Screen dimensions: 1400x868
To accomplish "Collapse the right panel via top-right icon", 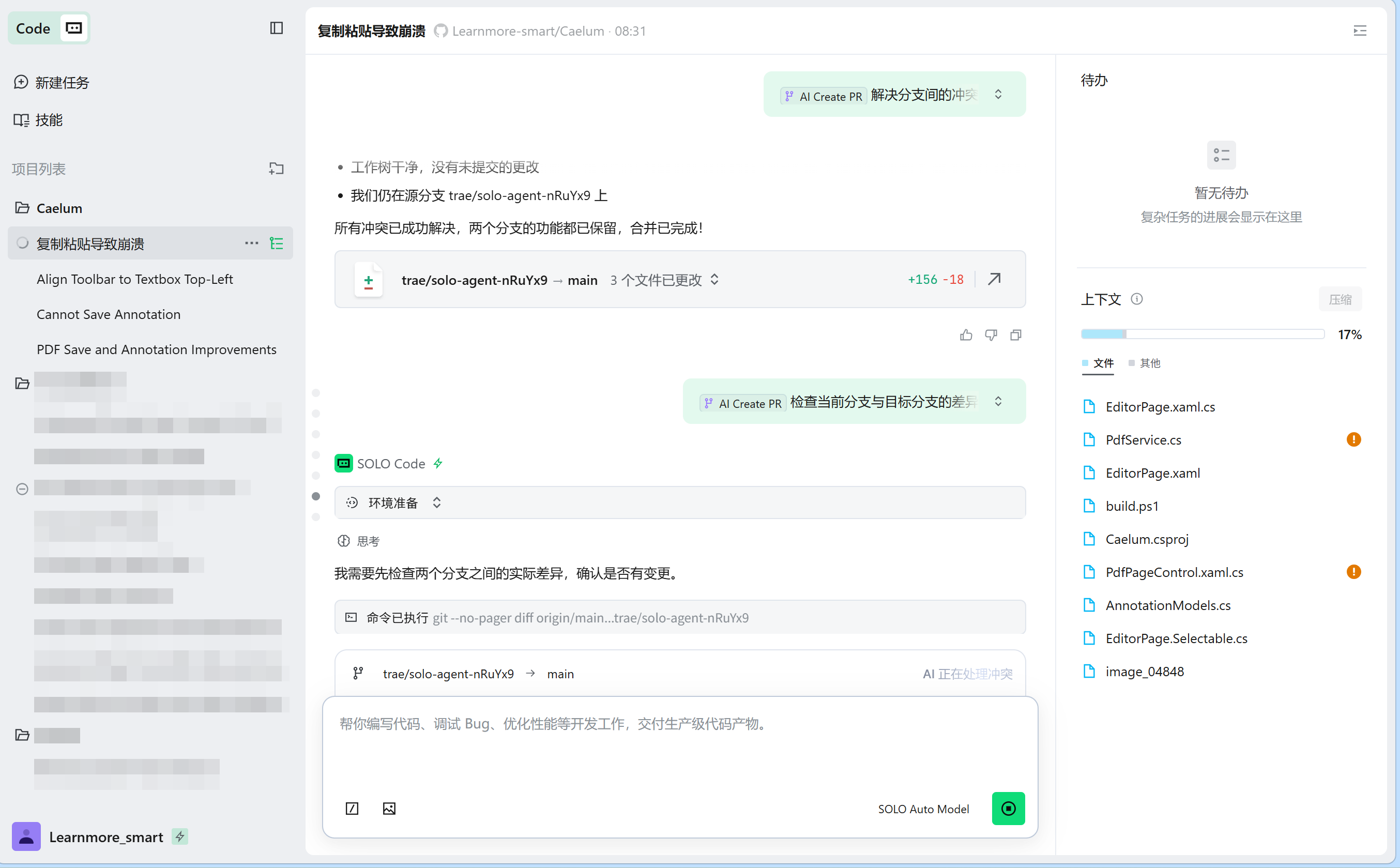I will click(1359, 31).
